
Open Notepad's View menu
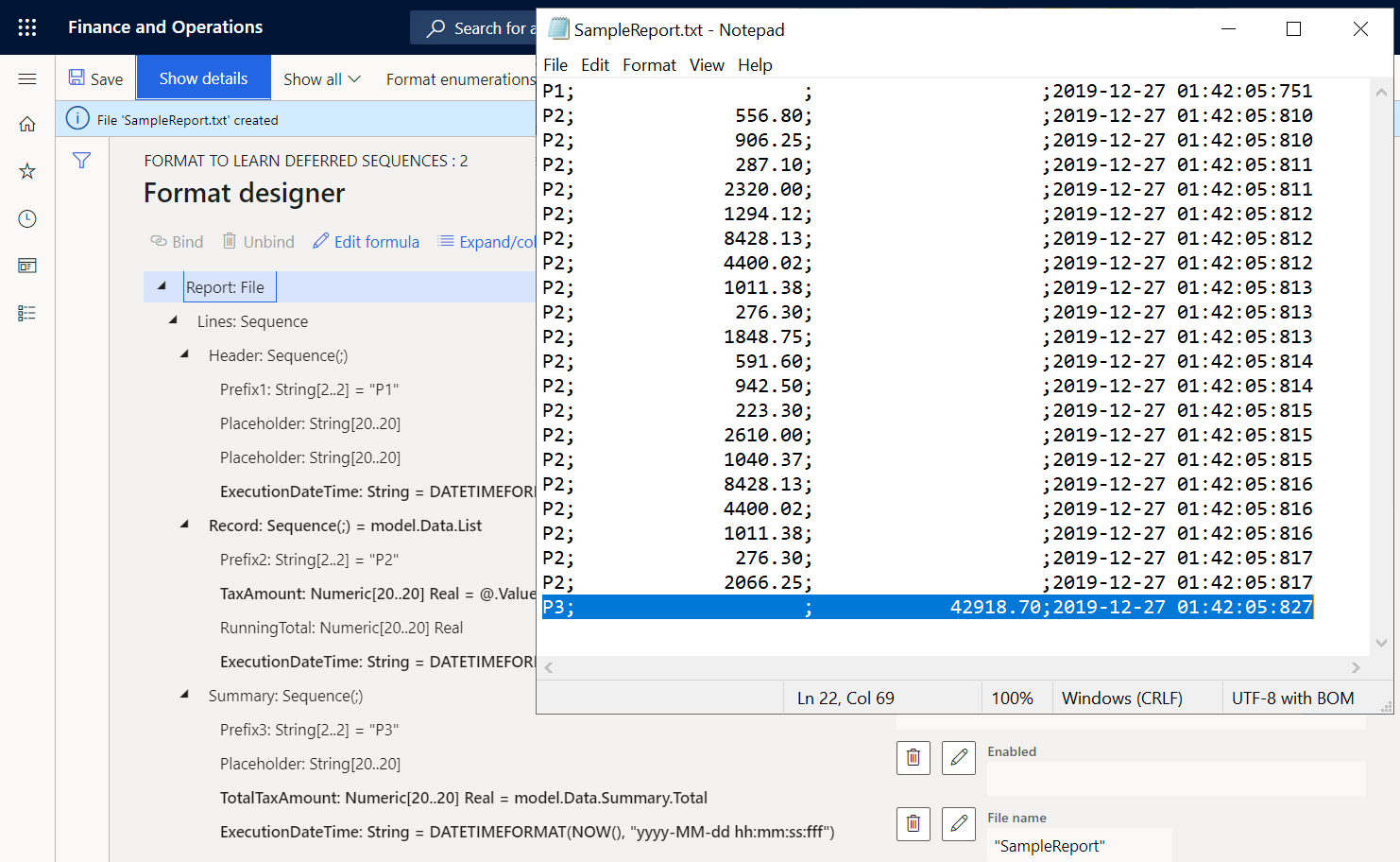point(707,64)
